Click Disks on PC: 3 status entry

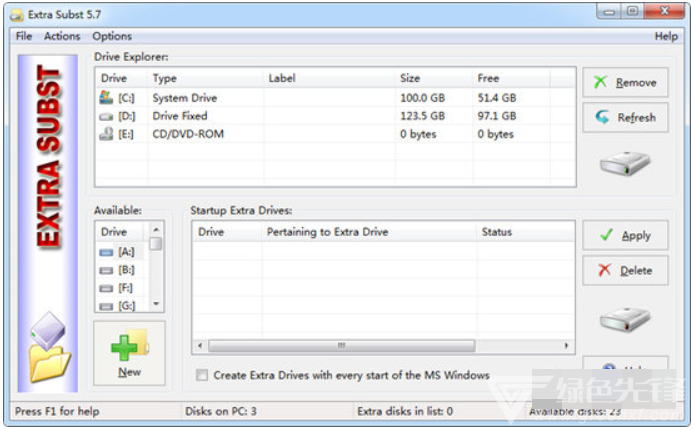point(221,411)
